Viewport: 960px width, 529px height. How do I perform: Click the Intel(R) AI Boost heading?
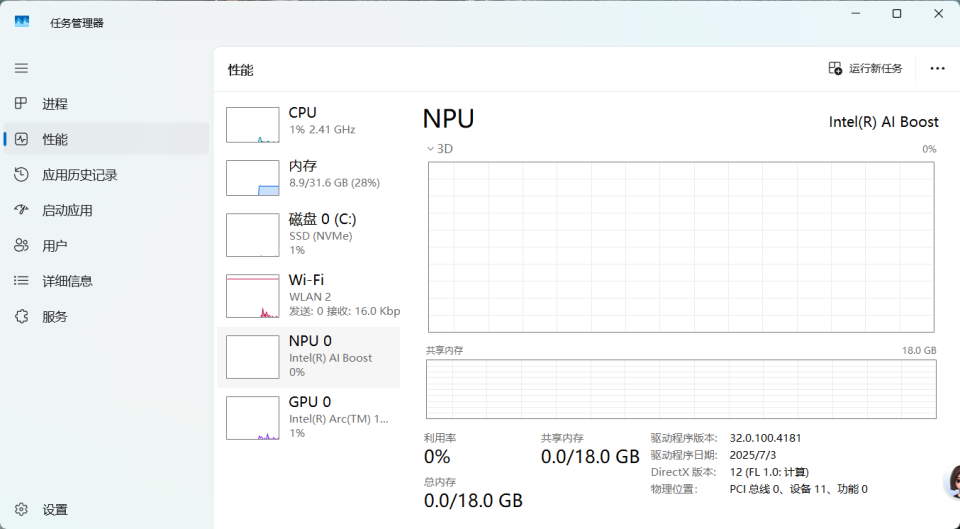(883, 122)
